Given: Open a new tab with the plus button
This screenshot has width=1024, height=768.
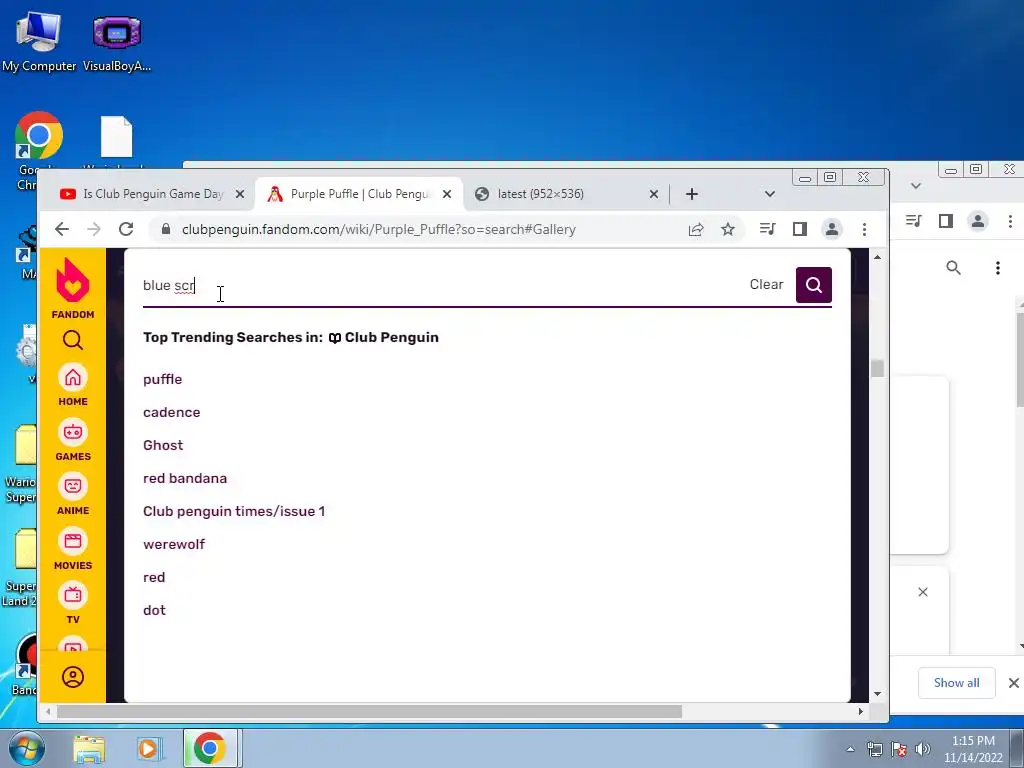Looking at the screenshot, I should pyautogui.click(x=692, y=194).
